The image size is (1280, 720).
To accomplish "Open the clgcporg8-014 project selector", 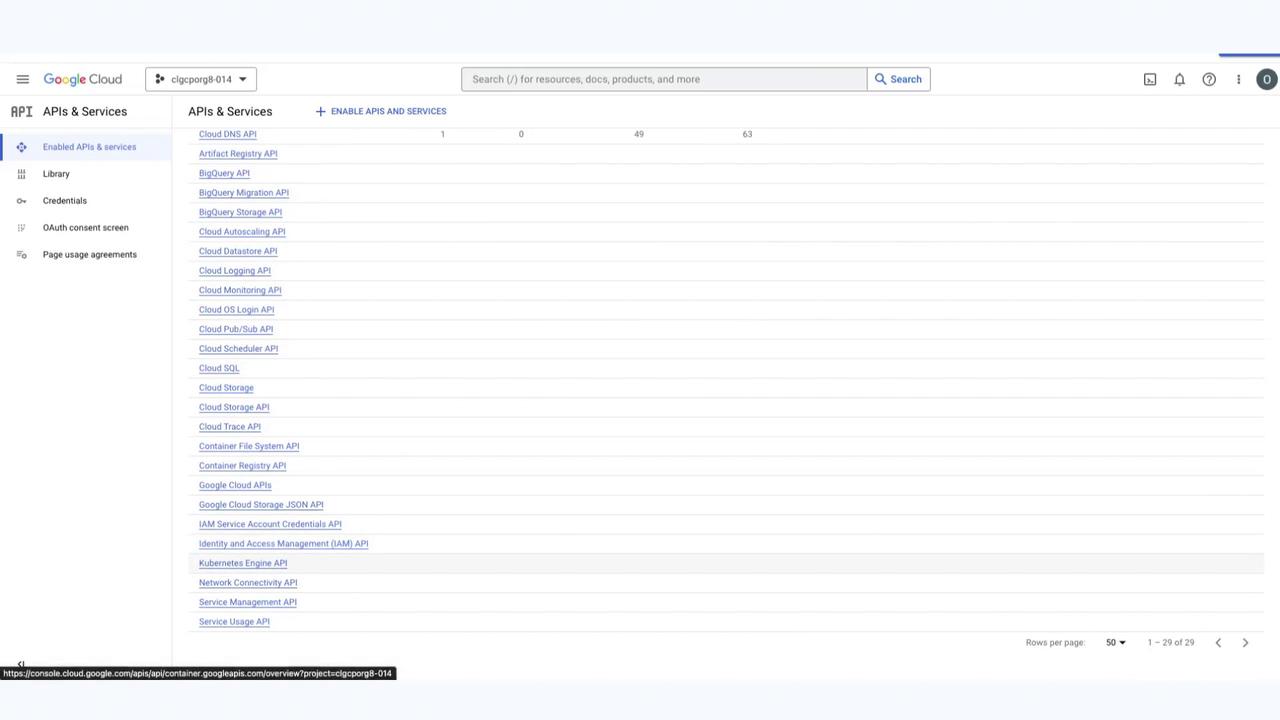I will point(201,79).
